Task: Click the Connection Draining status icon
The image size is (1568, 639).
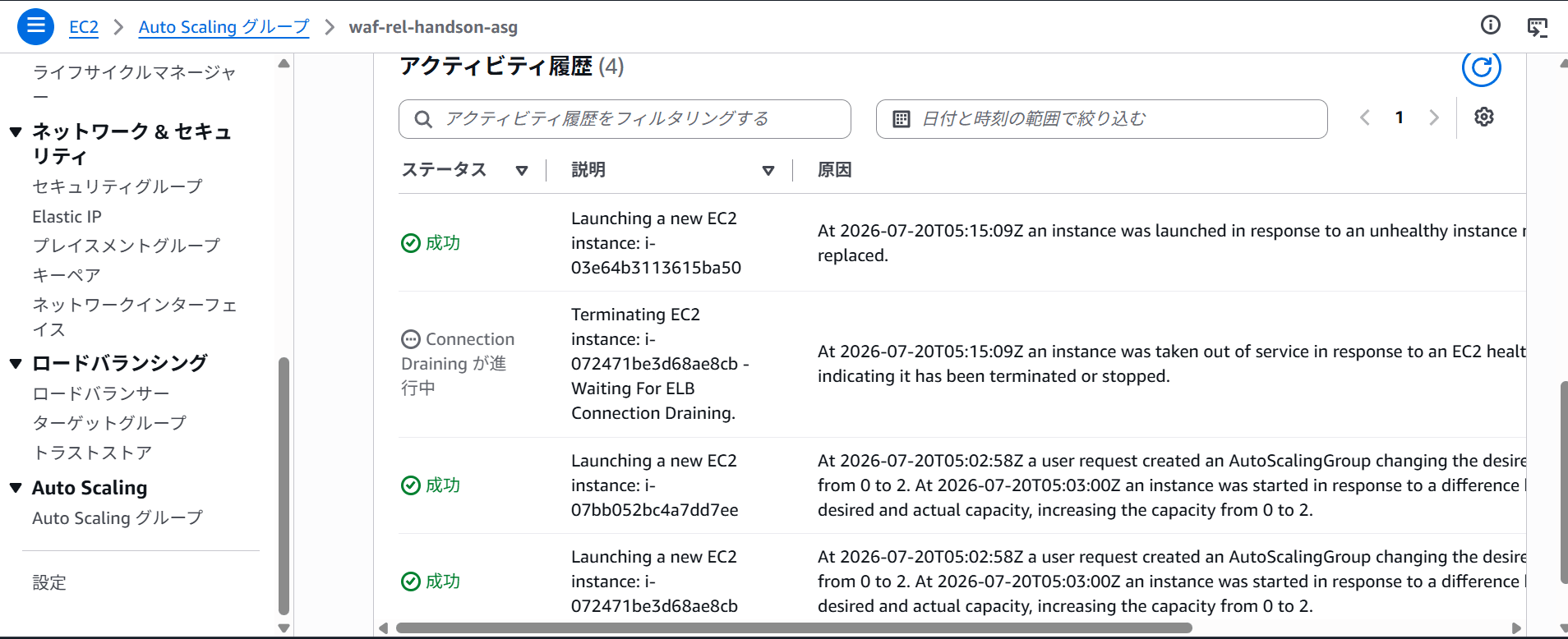Action: tap(410, 339)
